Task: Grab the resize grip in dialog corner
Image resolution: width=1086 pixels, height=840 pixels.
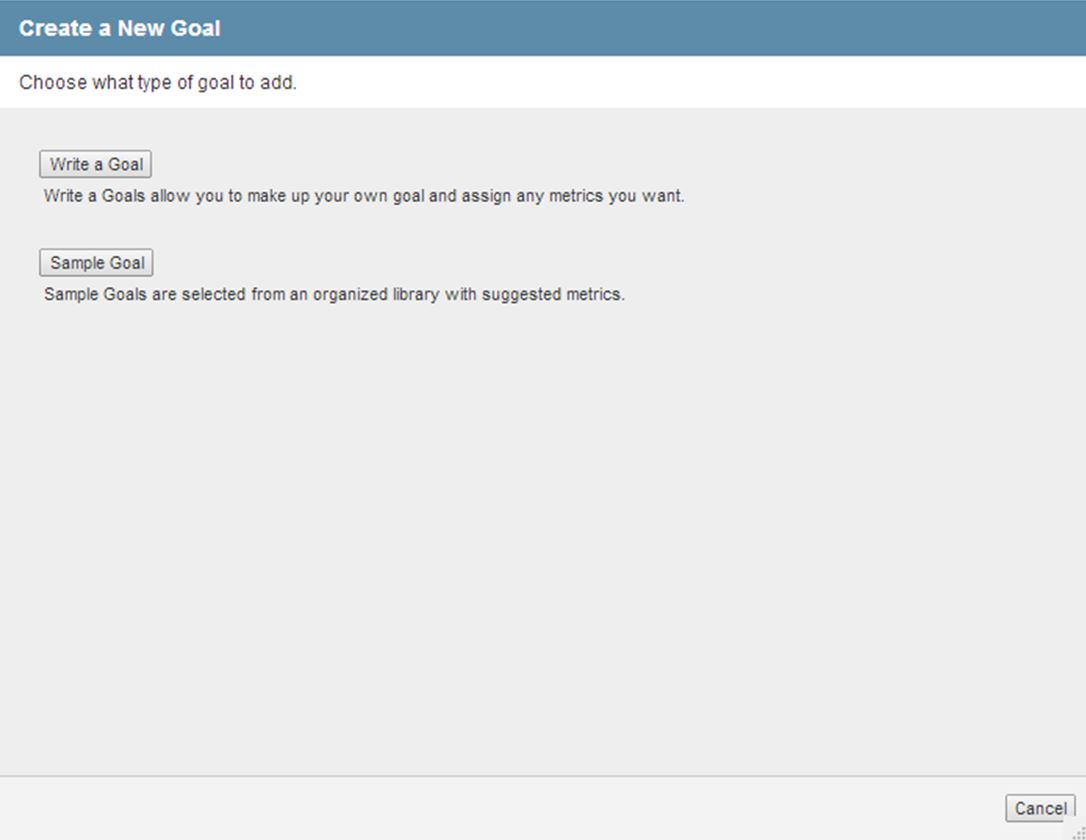Action: 1077,832
